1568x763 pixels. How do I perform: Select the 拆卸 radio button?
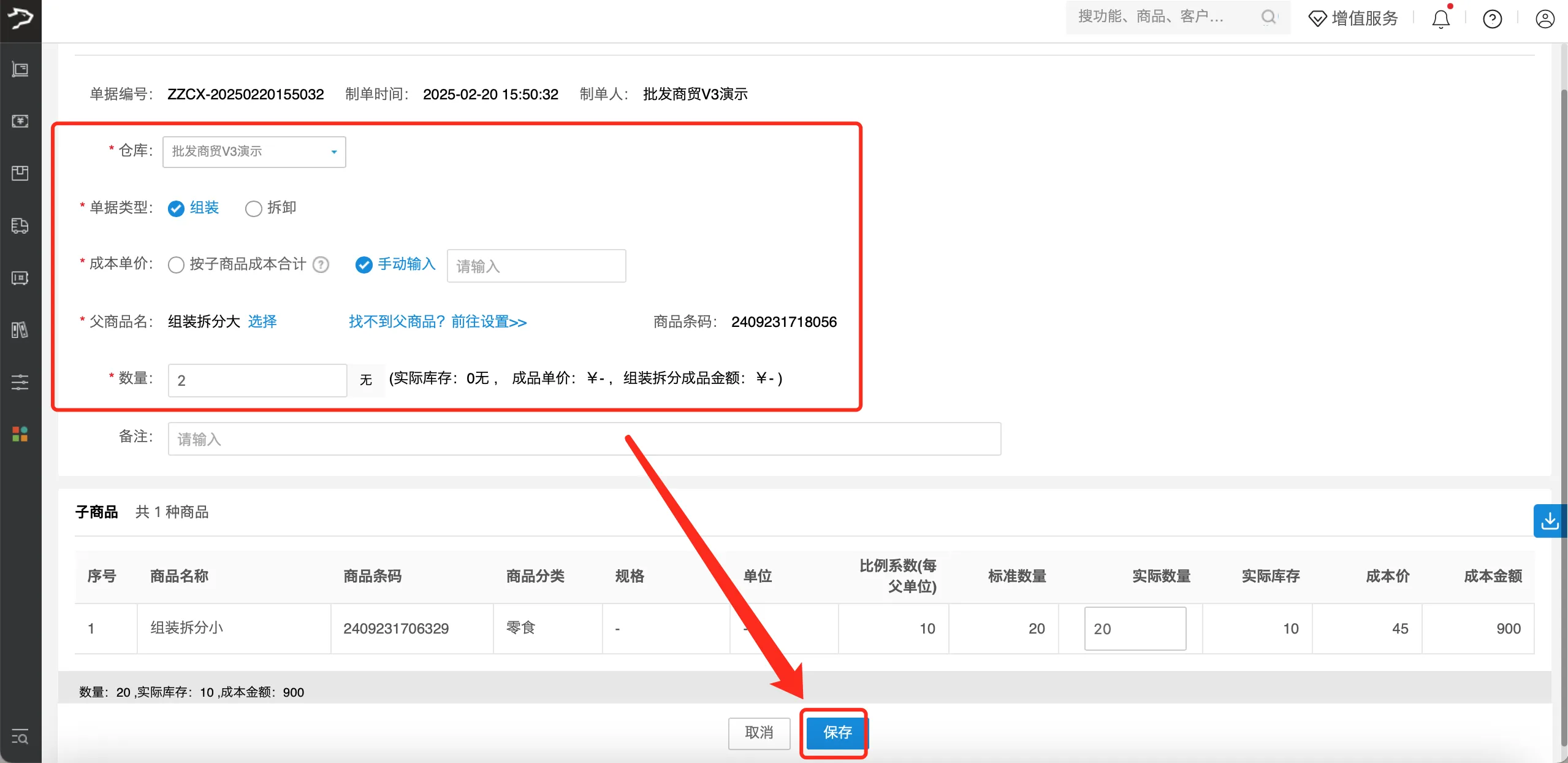pyautogui.click(x=253, y=208)
